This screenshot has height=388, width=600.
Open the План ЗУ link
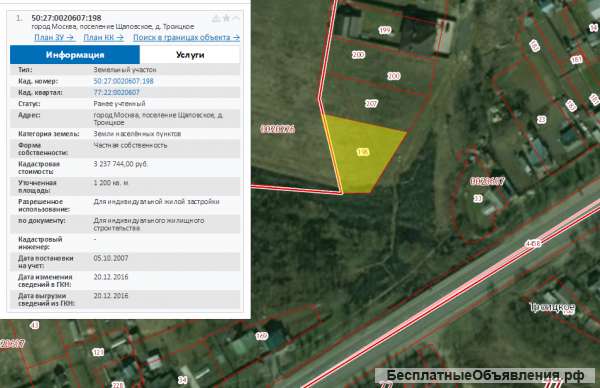pyautogui.click(x=54, y=37)
